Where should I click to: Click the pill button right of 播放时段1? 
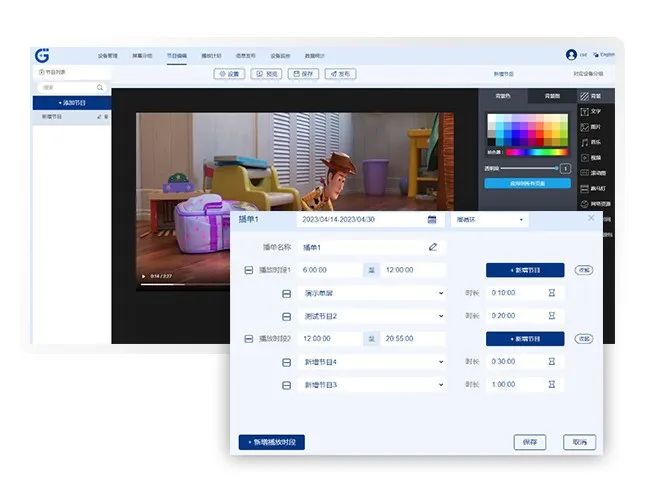pos(584,270)
